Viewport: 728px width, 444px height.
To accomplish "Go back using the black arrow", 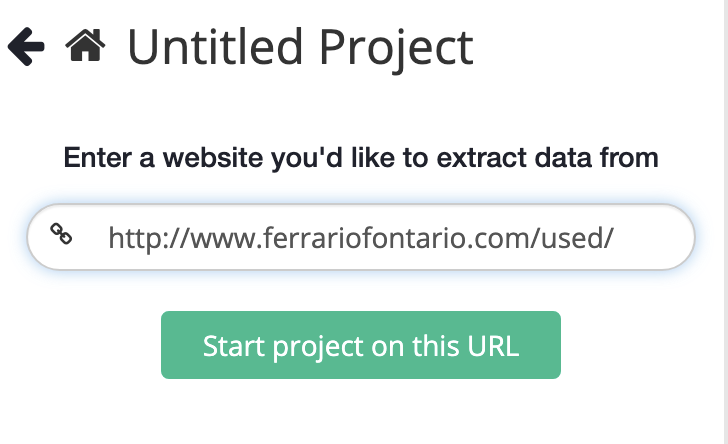I will [26, 47].
